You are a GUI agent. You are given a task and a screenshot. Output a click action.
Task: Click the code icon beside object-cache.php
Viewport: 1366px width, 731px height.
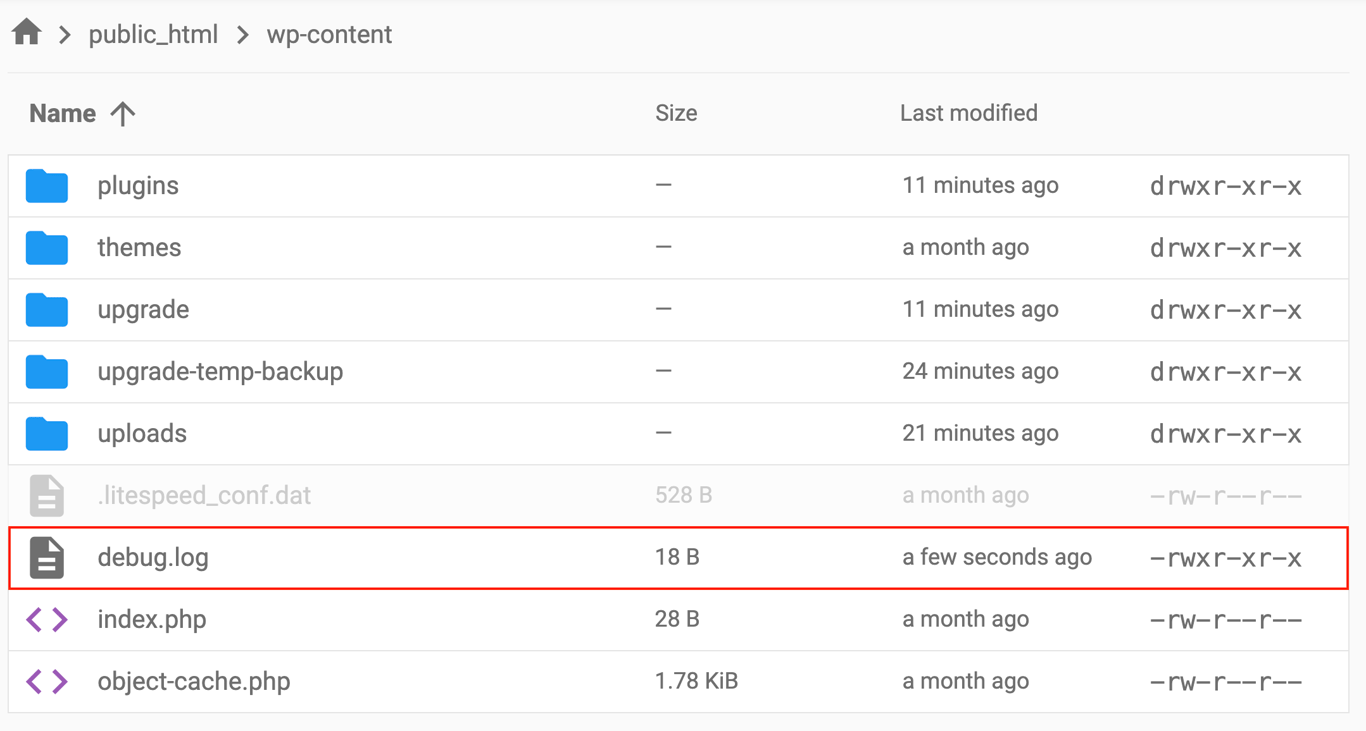46,681
